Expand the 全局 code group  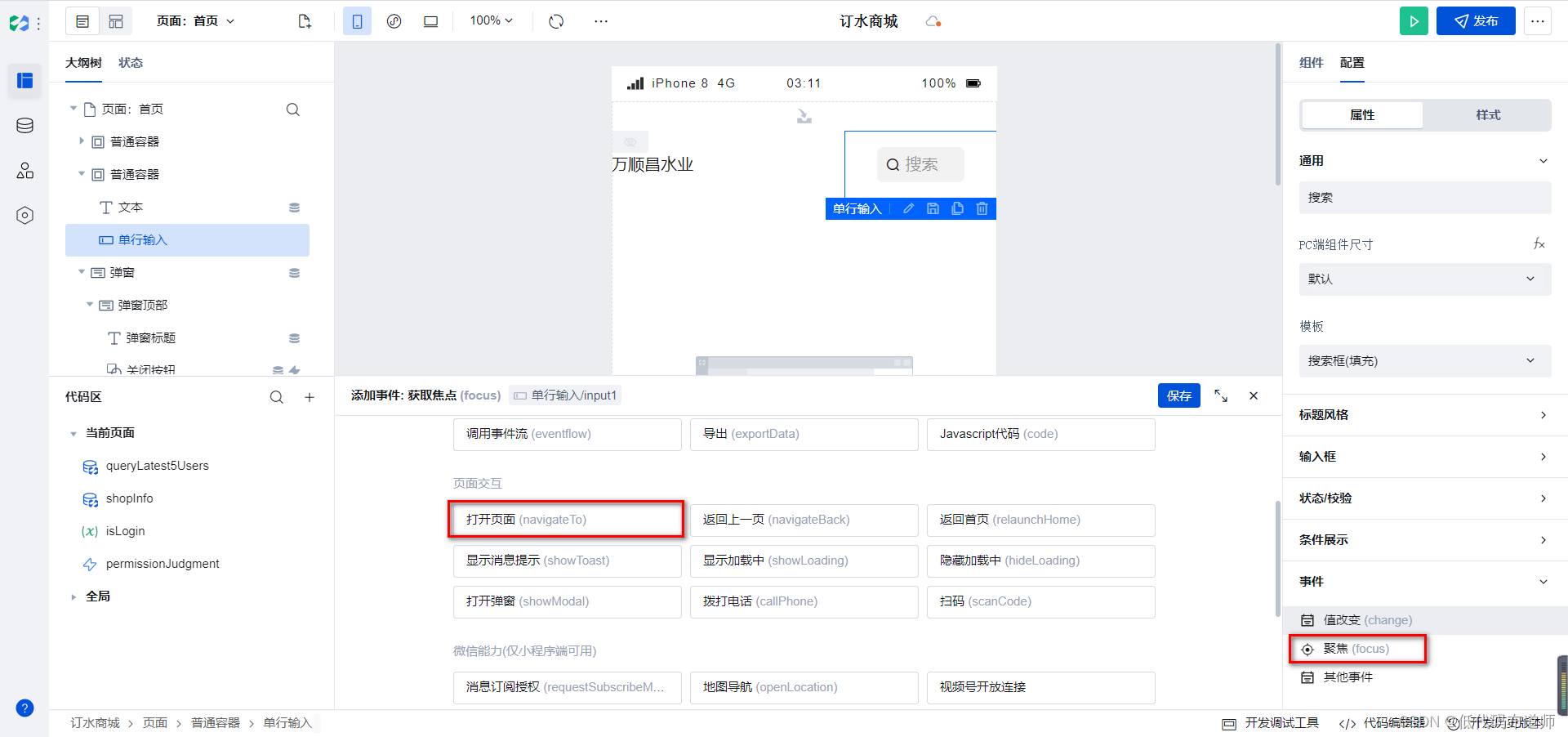(x=73, y=596)
